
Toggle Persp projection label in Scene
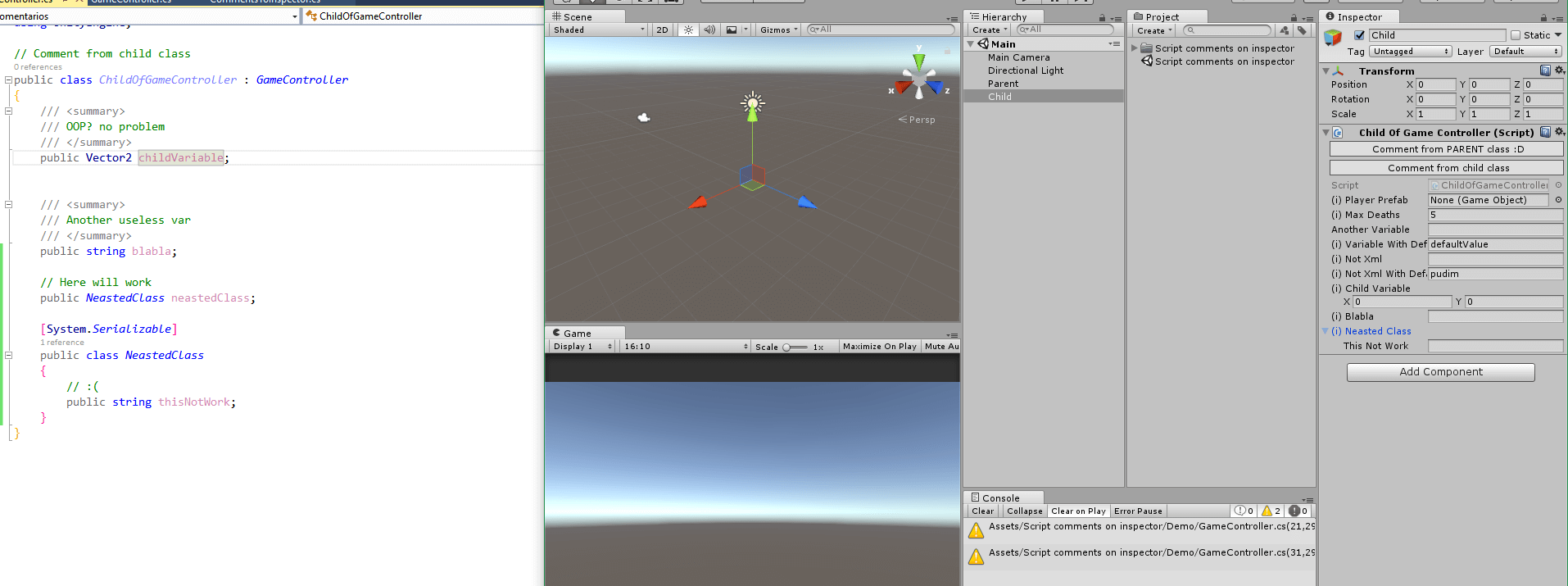917,120
